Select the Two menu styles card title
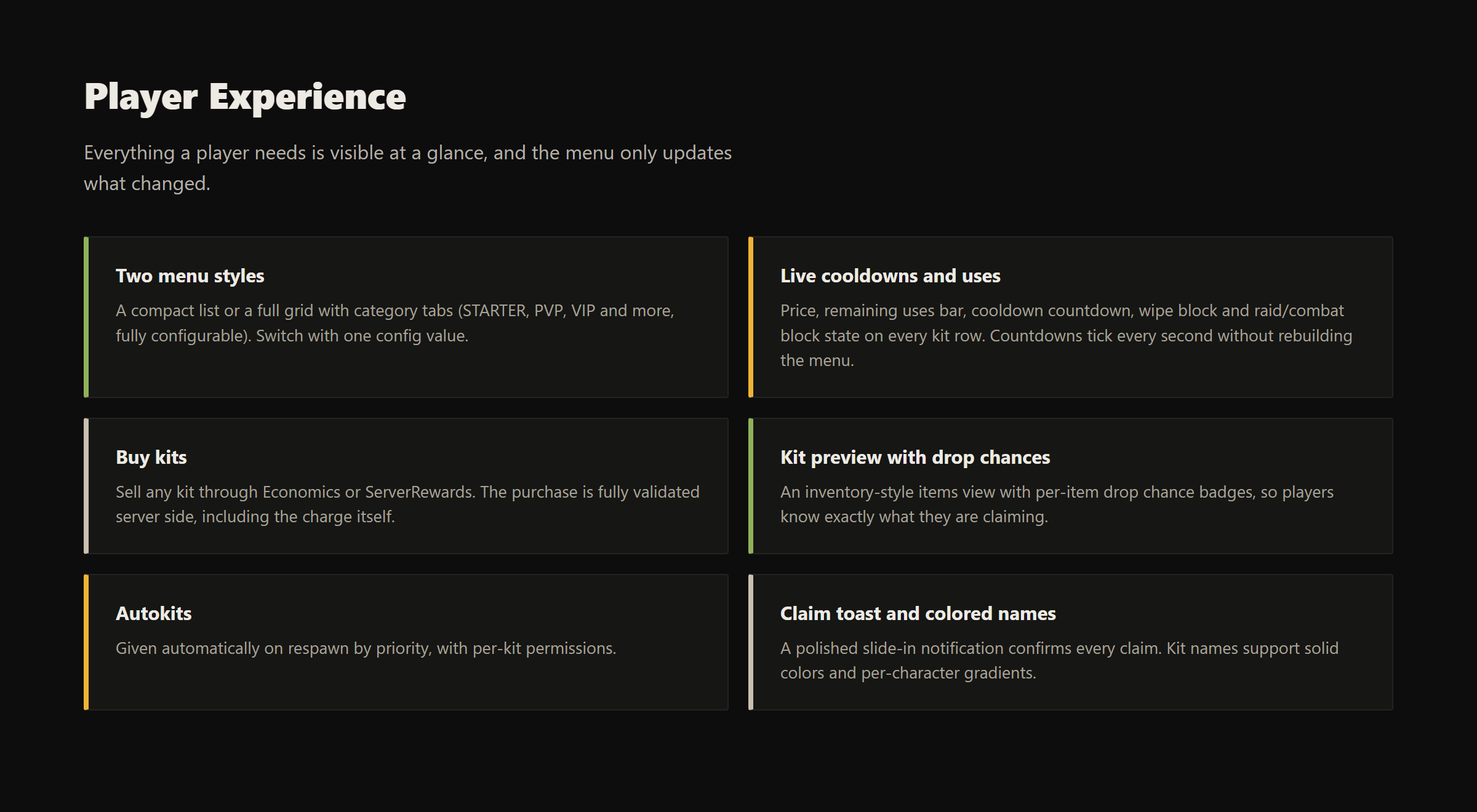The height and width of the screenshot is (812, 1477). click(190, 276)
